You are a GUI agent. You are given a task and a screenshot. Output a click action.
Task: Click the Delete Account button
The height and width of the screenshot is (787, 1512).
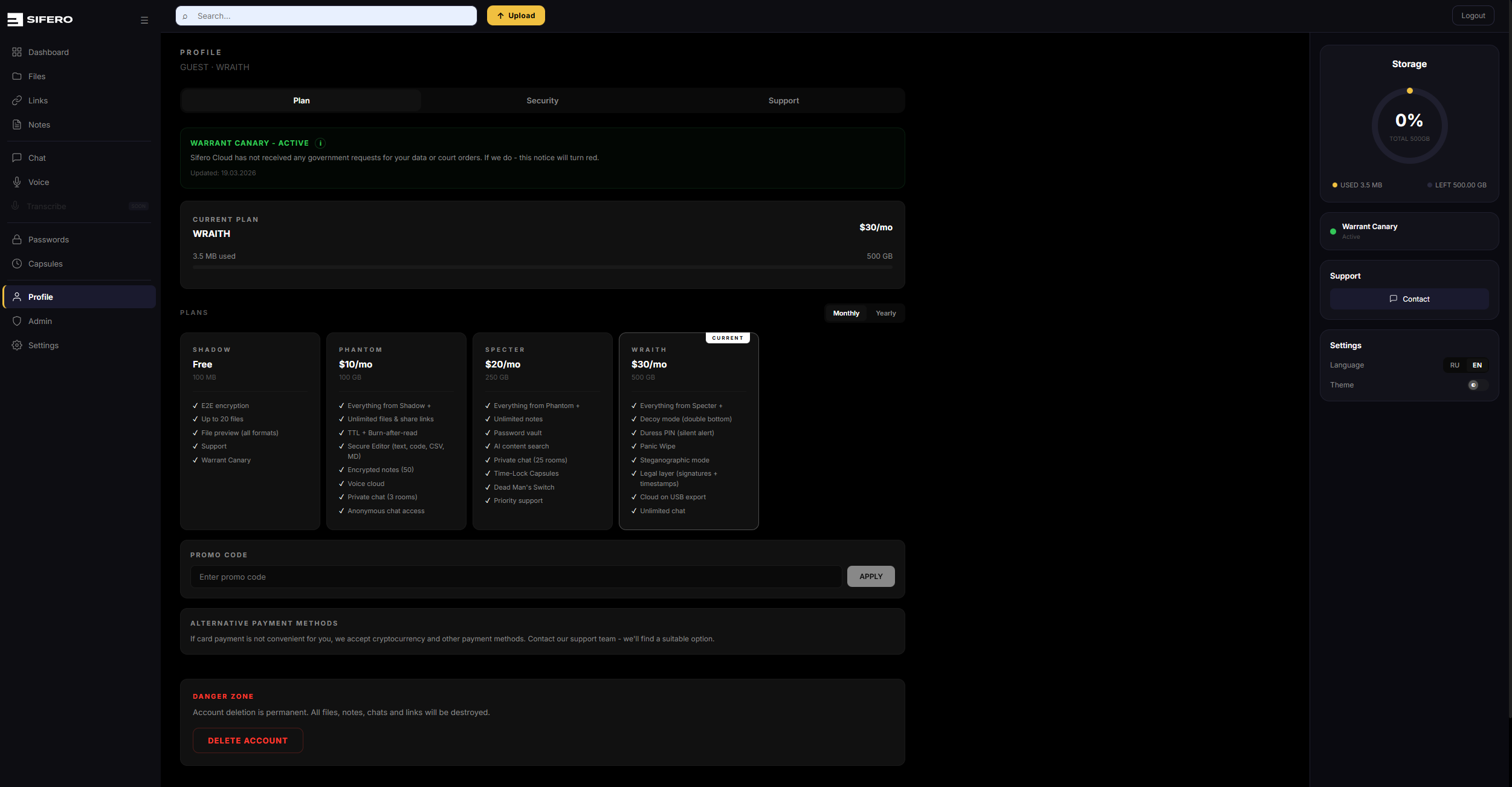[248, 740]
